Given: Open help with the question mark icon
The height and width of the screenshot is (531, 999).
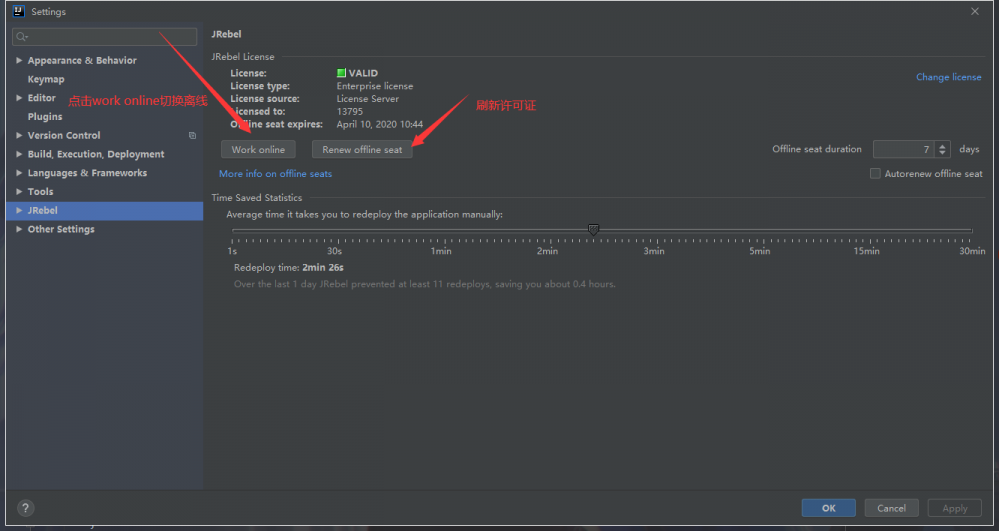Looking at the screenshot, I should 25,508.
